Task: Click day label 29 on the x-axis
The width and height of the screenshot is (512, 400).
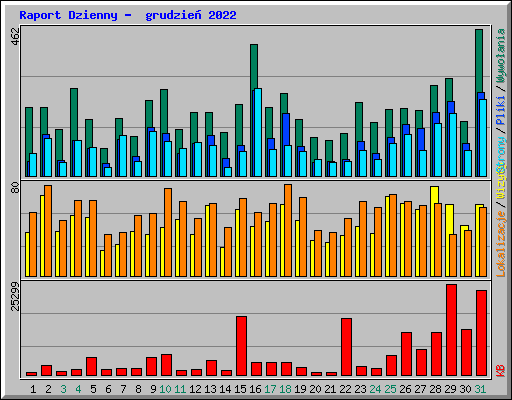Action: coord(450,389)
